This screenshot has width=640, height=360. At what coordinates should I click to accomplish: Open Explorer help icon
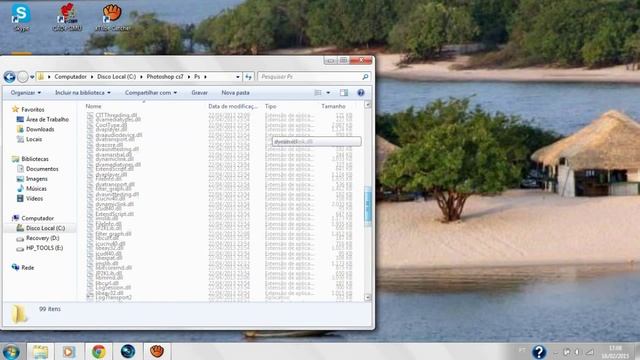[361, 93]
